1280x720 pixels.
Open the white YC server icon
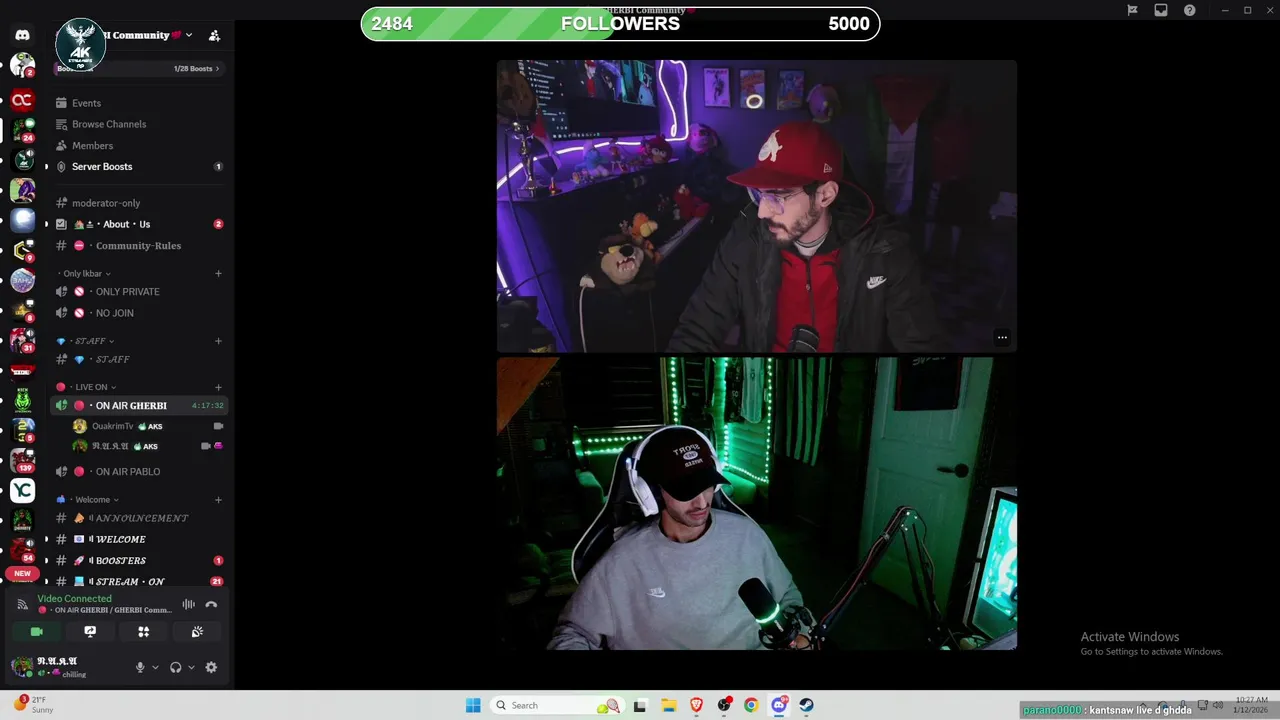pos(22,490)
